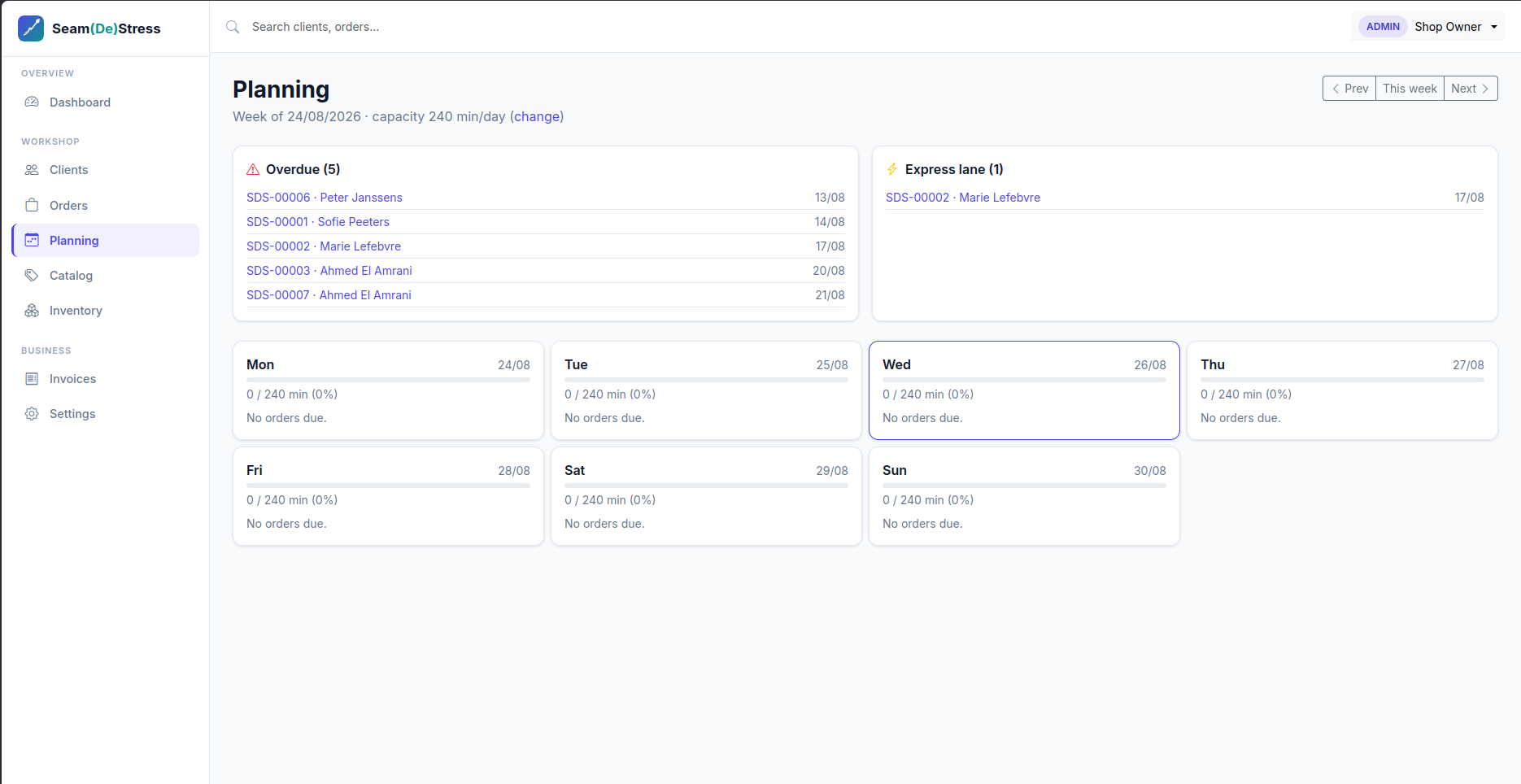Click the Wednesday capacity progress bar
Viewport: 1521px width, 784px height.
(x=1024, y=380)
